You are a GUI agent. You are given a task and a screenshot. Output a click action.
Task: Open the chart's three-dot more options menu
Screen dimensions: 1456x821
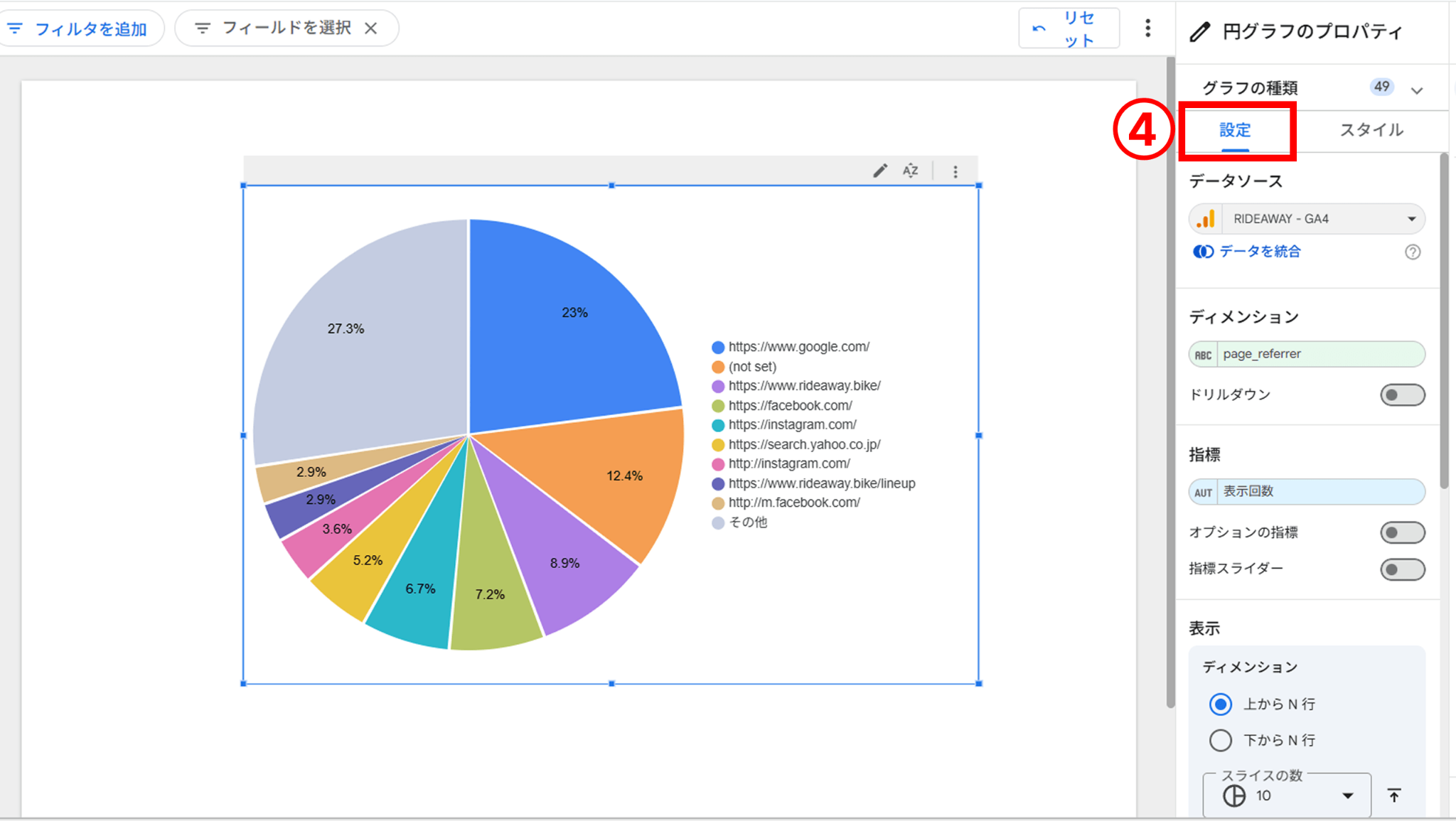[955, 171]
